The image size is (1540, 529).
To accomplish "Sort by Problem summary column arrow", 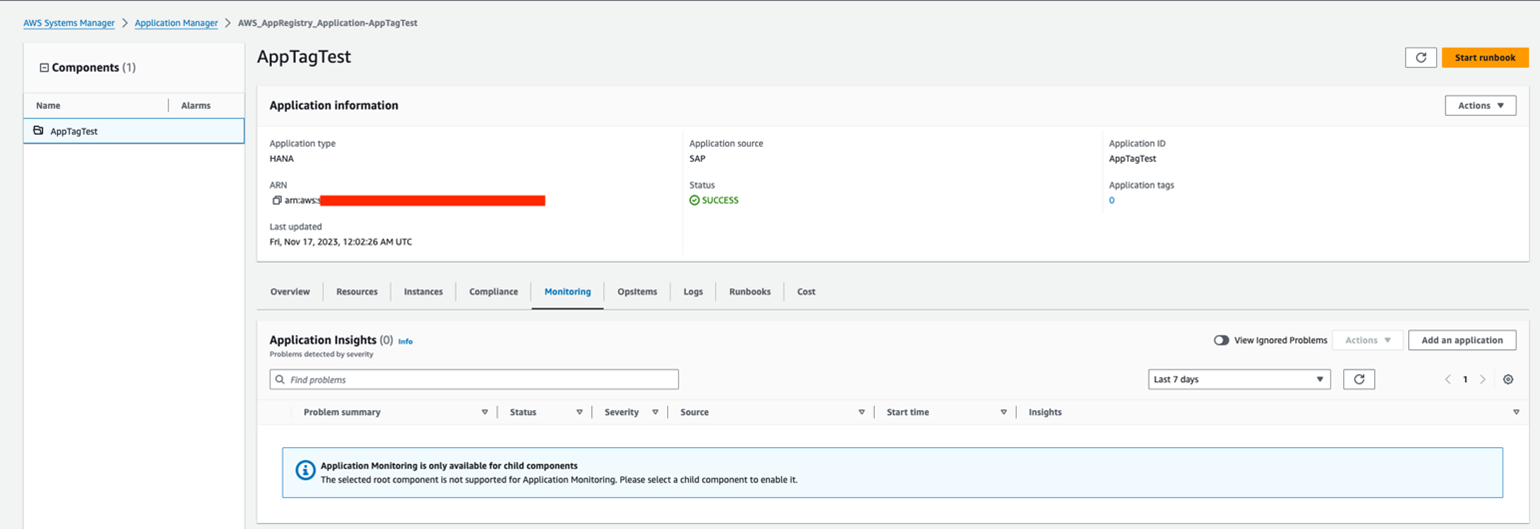I will pos(485,412).
